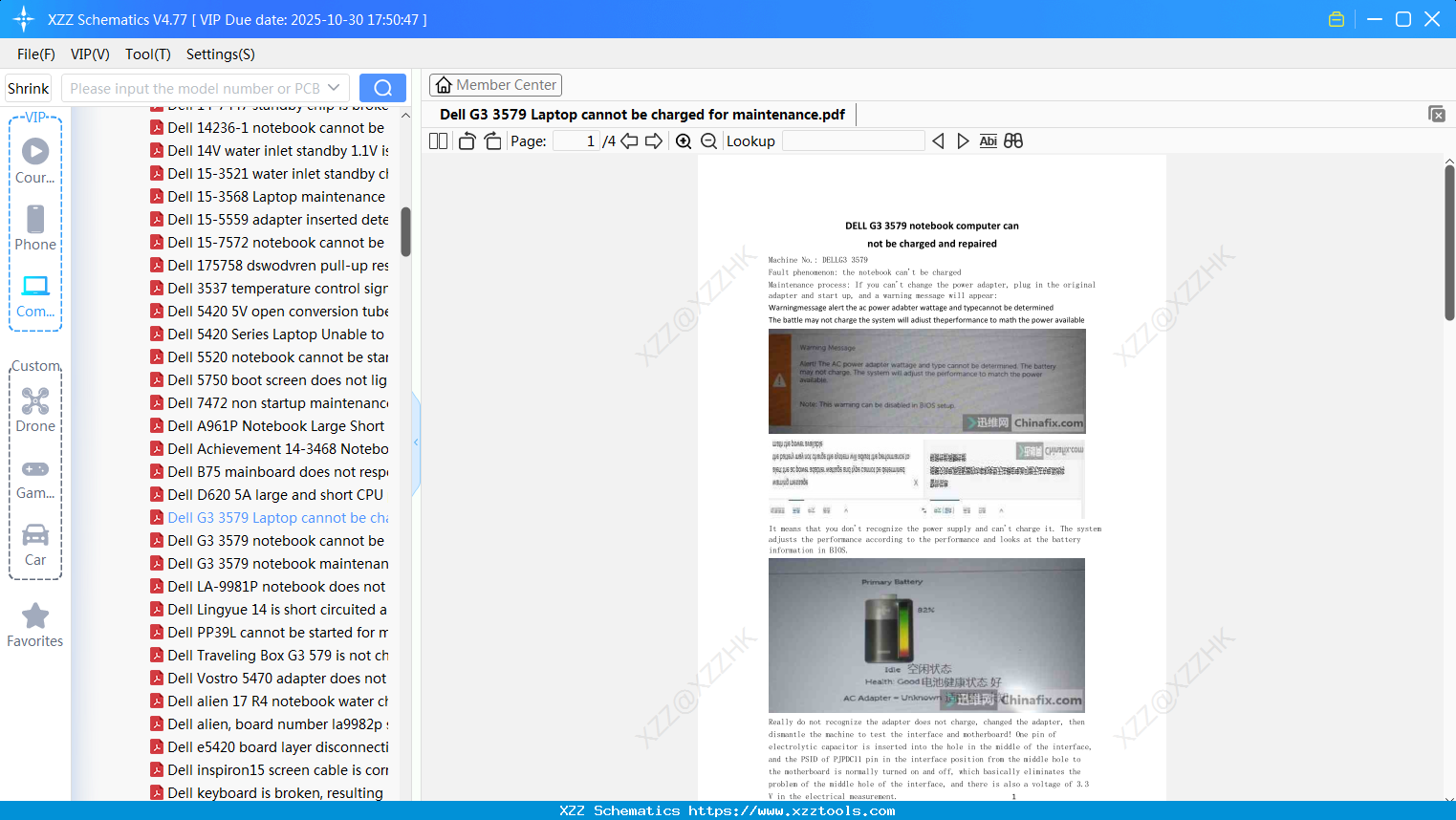The height and width of the screenshot is (820, 1456).
Task: Open 'Dell 15-7572 notebook cannot be' file
Action: tap(276, 243)
